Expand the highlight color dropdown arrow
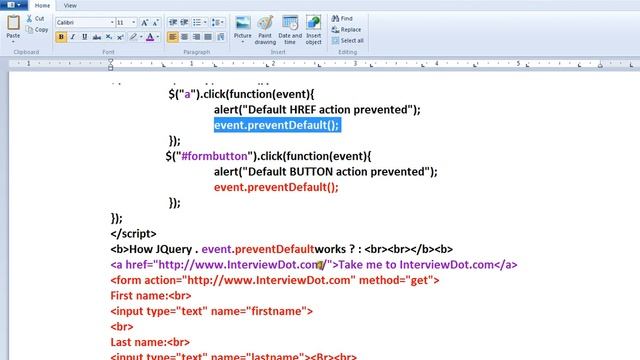 coord(141,37)
